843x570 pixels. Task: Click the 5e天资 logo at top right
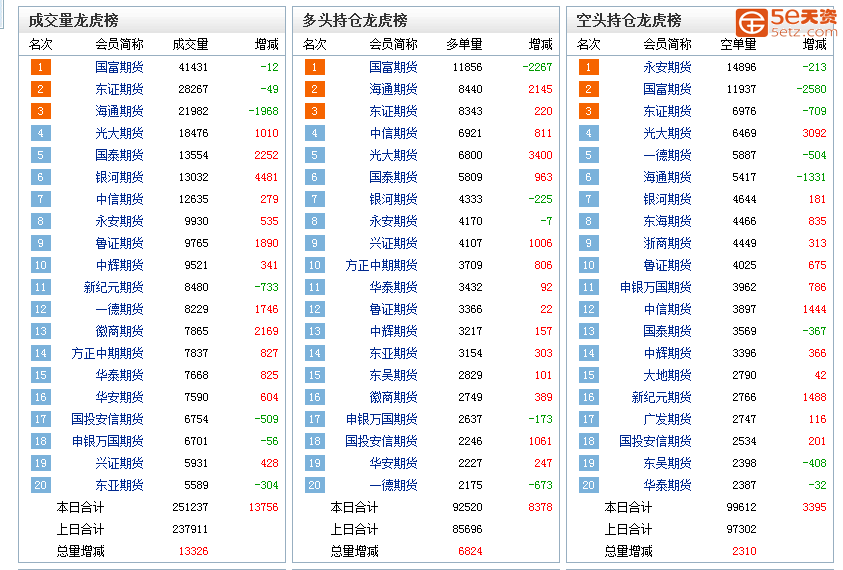tap(786, 21)
